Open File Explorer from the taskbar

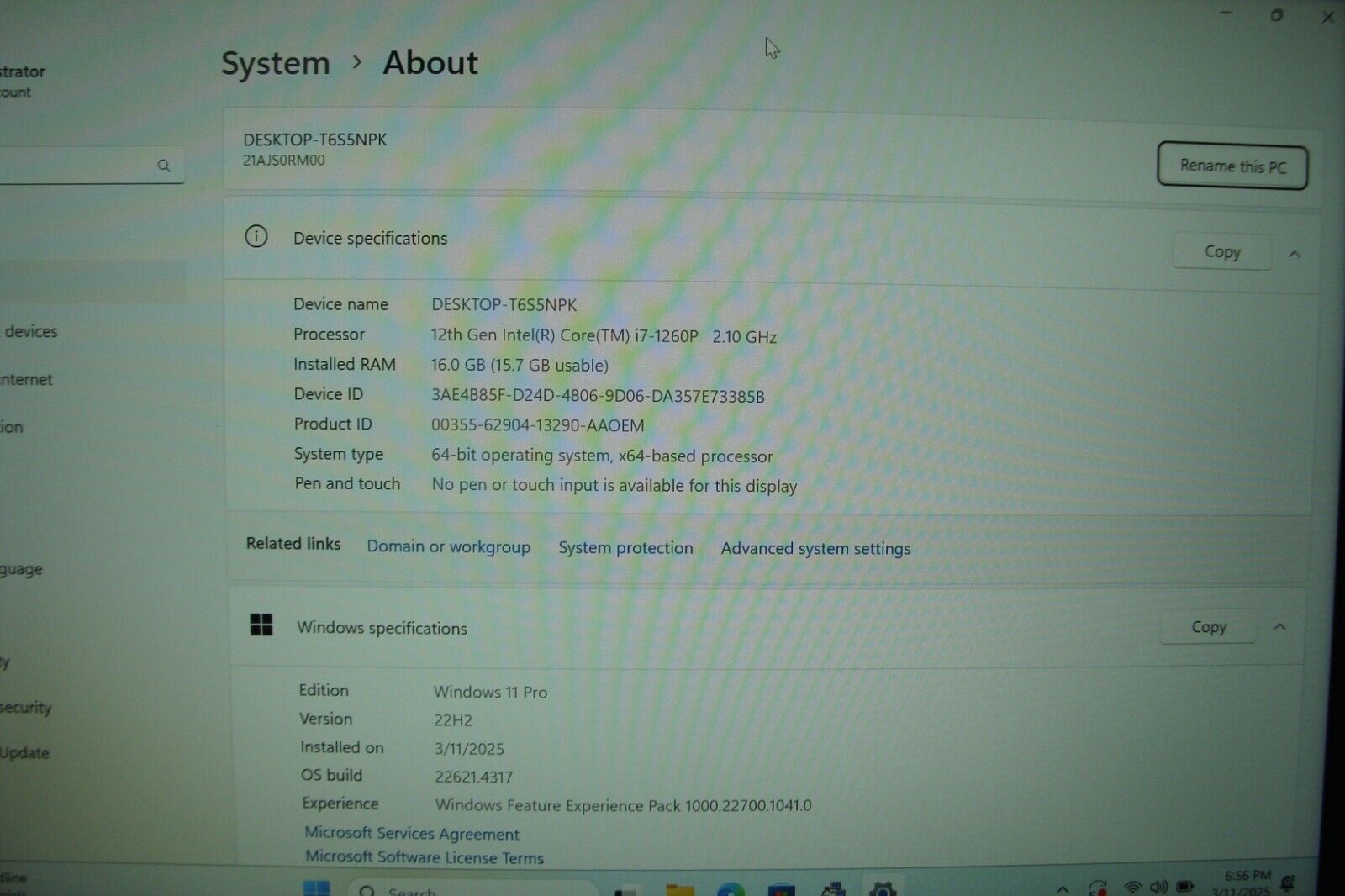pos(679,889)
